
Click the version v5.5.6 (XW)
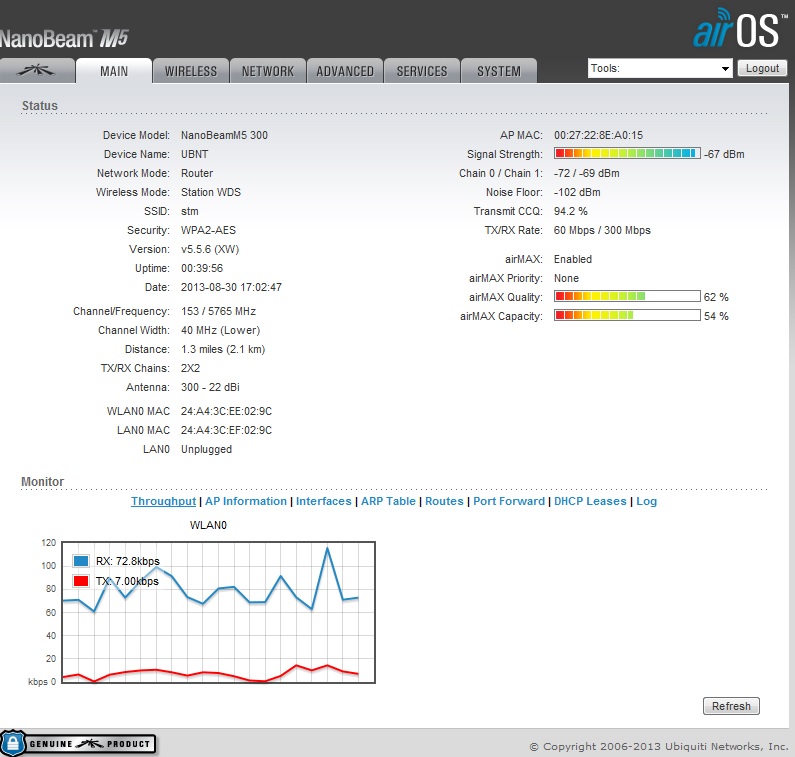[x=210, y=249]
